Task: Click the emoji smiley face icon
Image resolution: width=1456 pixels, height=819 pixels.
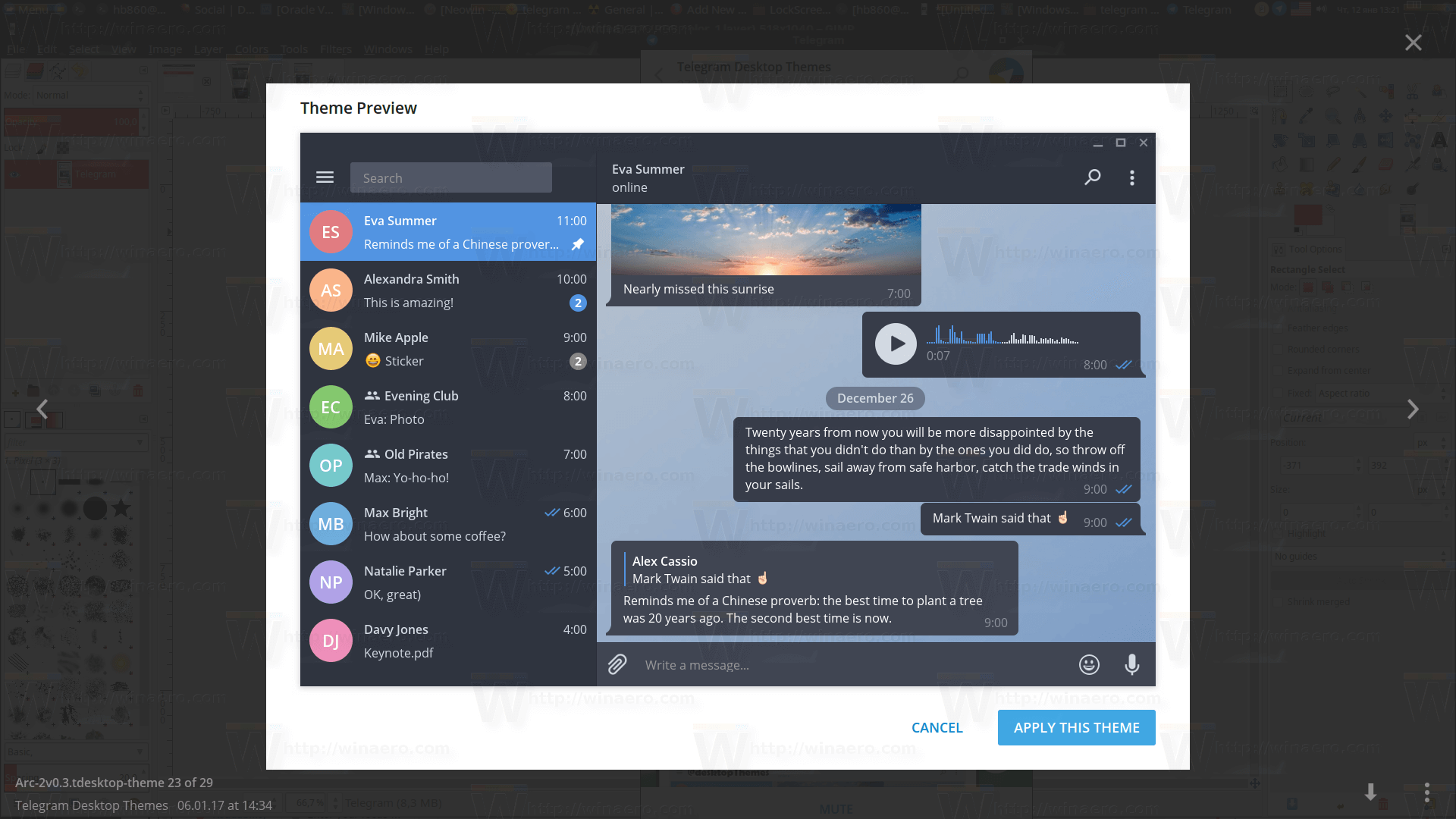Action: [x=1089, y=664]
